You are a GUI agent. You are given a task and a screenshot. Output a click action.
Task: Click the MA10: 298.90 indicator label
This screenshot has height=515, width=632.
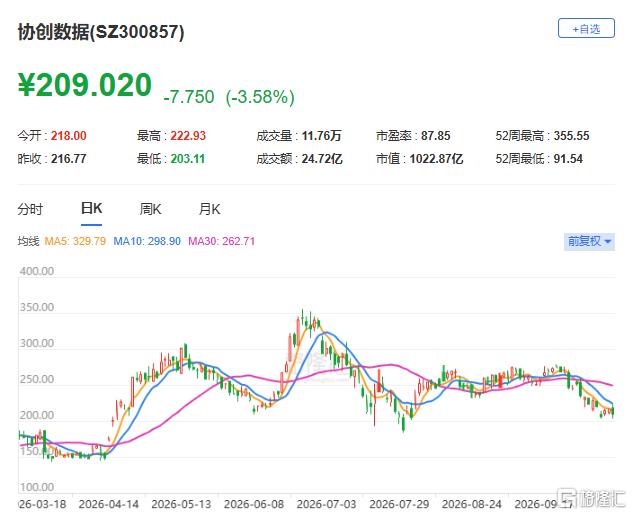pos(147,241)
